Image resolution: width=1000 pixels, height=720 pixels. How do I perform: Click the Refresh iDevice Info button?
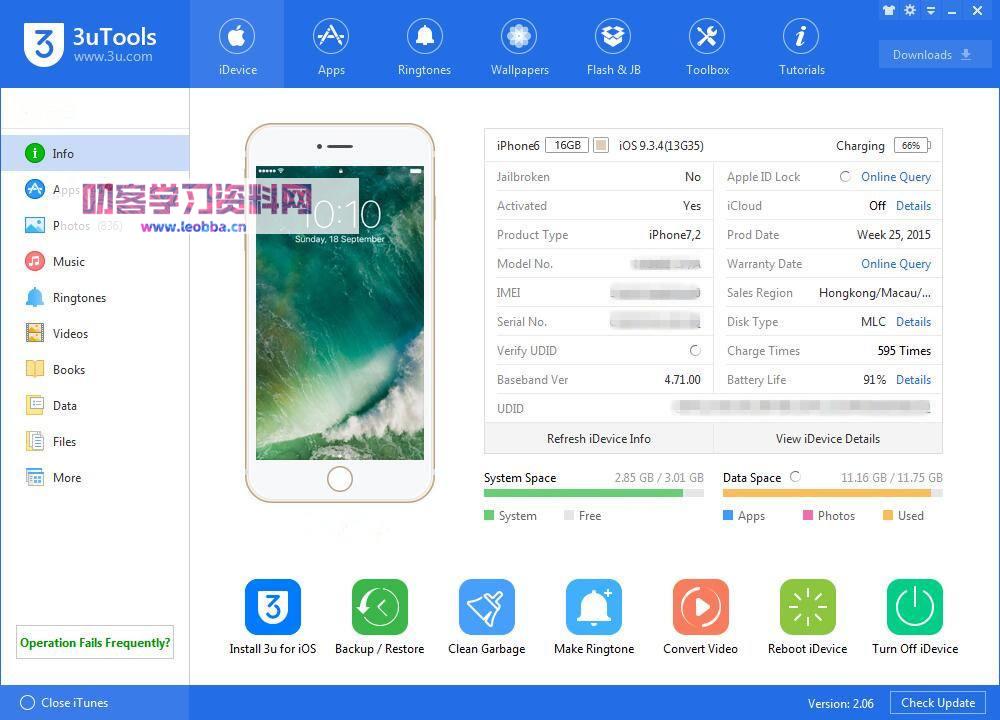[598, 439]
